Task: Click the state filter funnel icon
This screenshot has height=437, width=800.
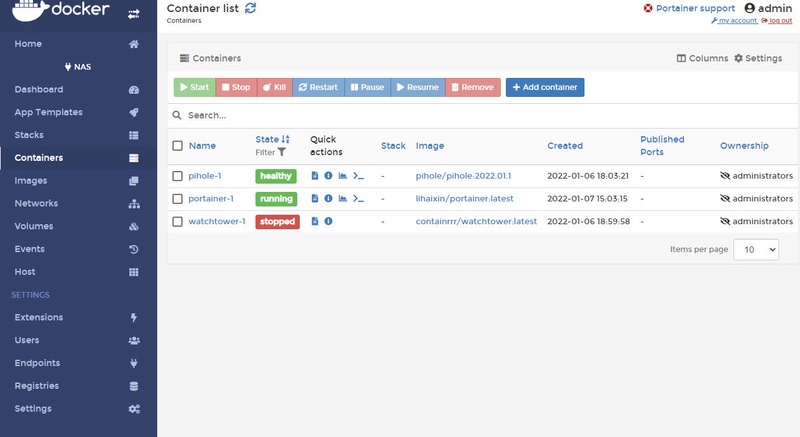Action: 282,152
